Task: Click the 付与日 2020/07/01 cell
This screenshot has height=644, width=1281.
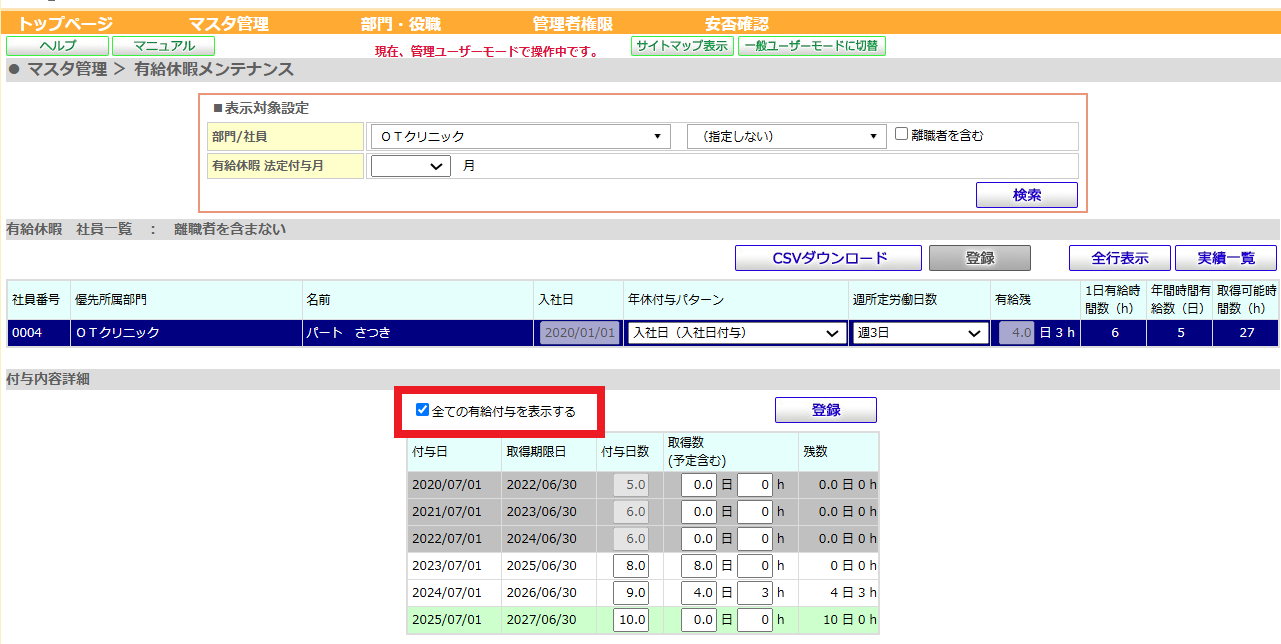Action: pos(453,485)
